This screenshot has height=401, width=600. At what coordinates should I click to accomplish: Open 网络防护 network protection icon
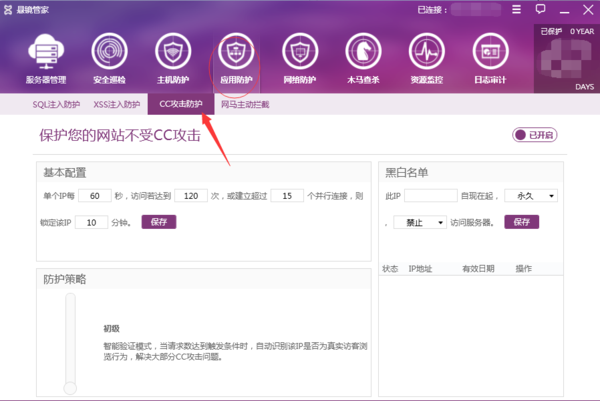pos(300,58)
